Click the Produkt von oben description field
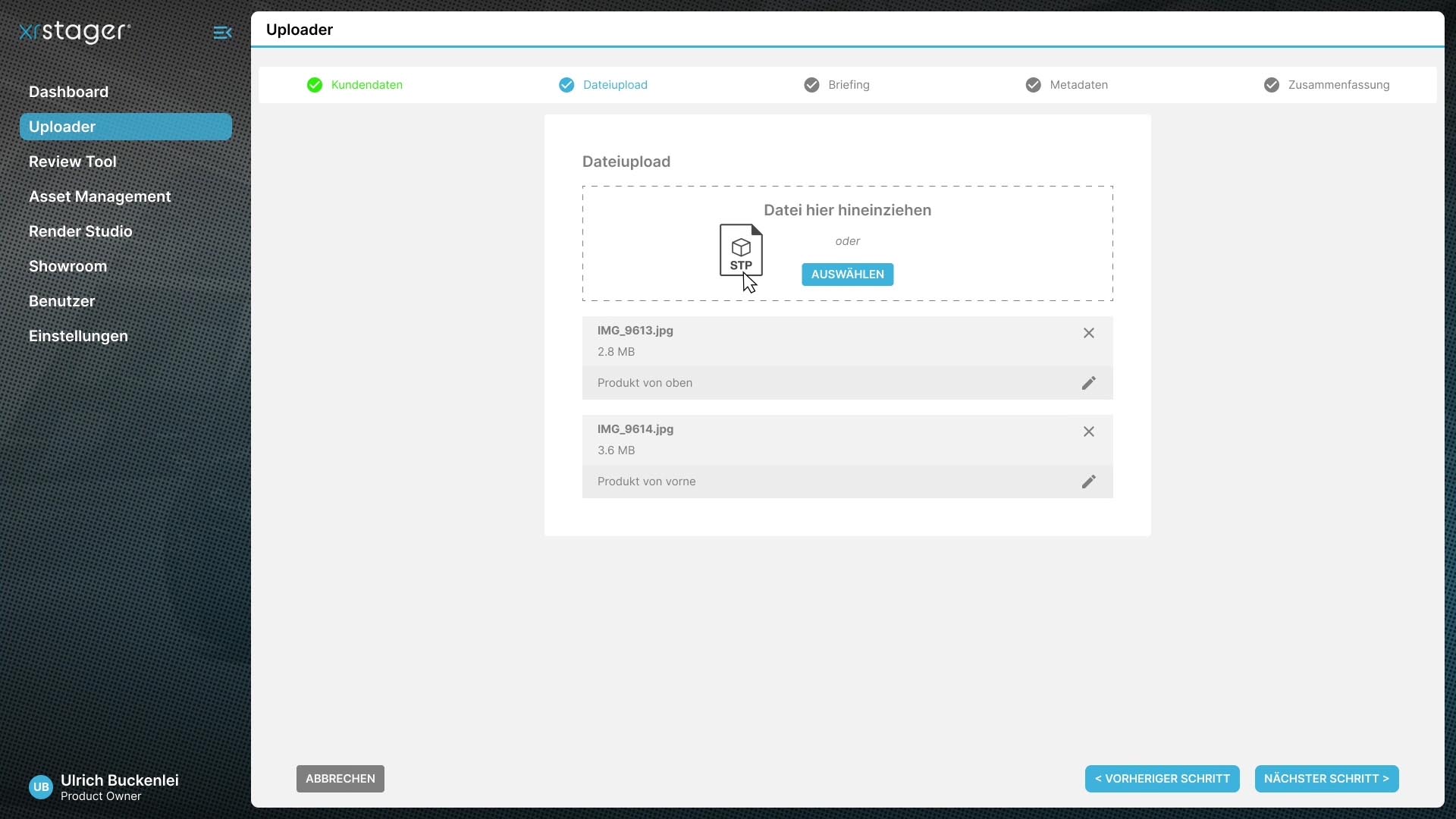Screen dimensions: 1456x819 point(848,383)
